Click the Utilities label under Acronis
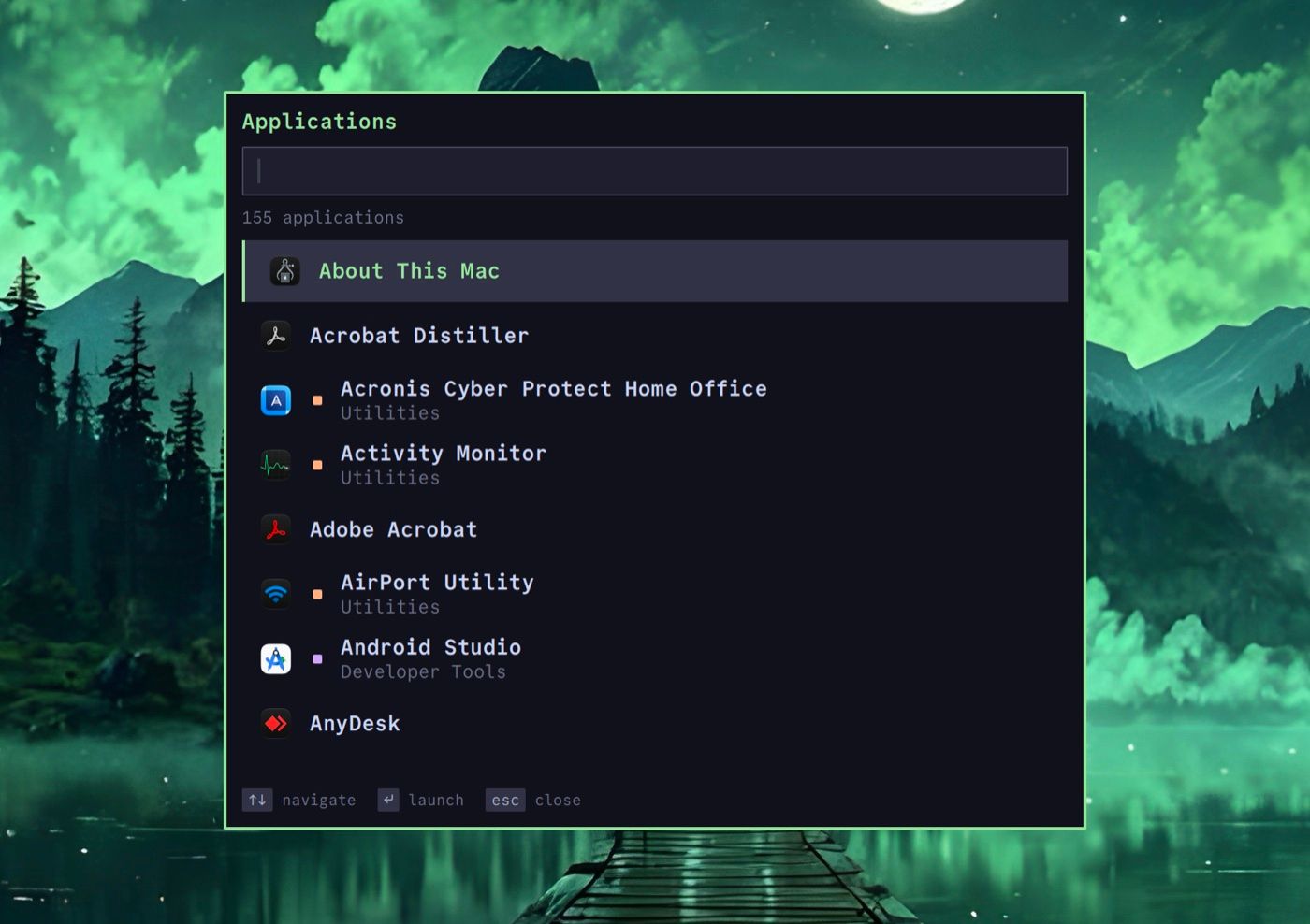This screenshot has width=1310, height=924. coord(390,413)
